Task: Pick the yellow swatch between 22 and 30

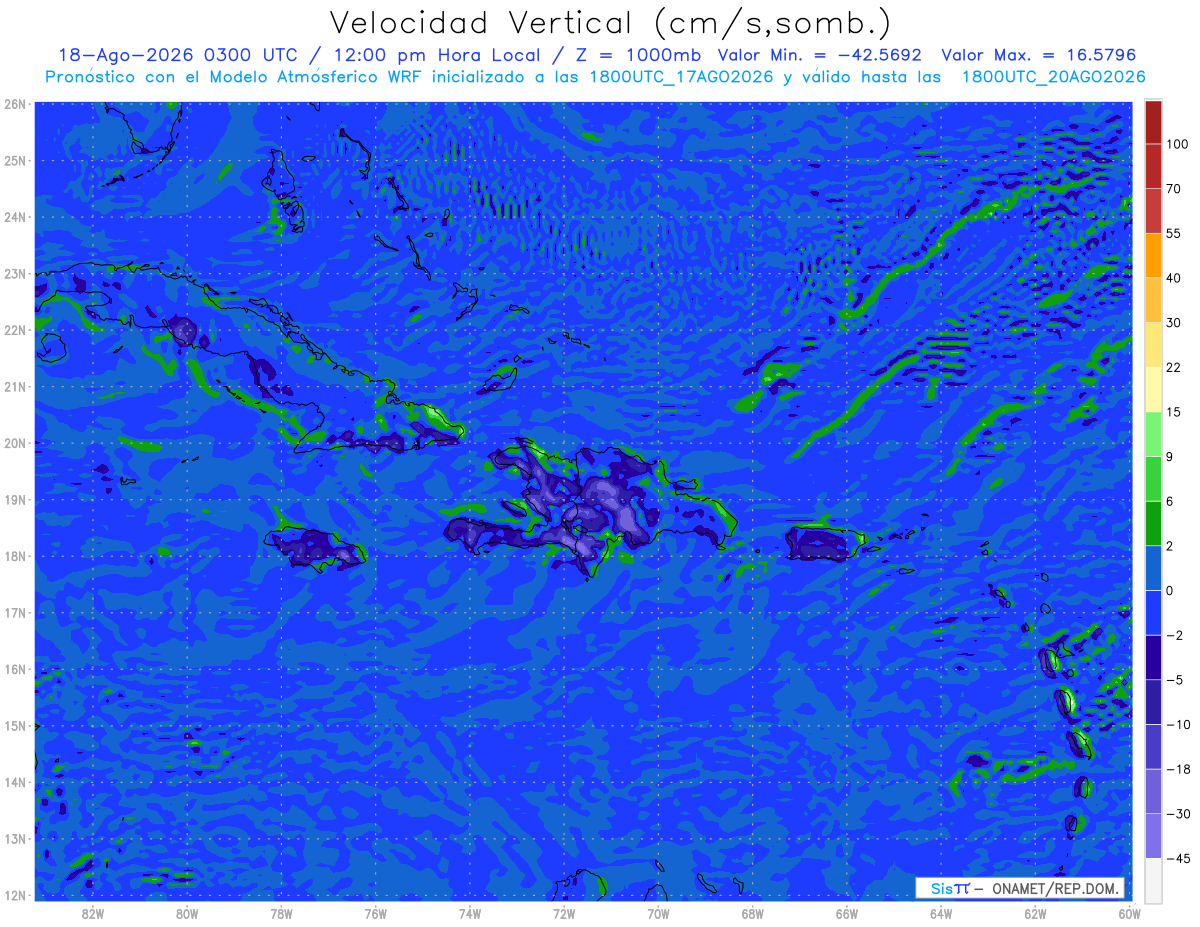Action: (x=1153, y=344)
